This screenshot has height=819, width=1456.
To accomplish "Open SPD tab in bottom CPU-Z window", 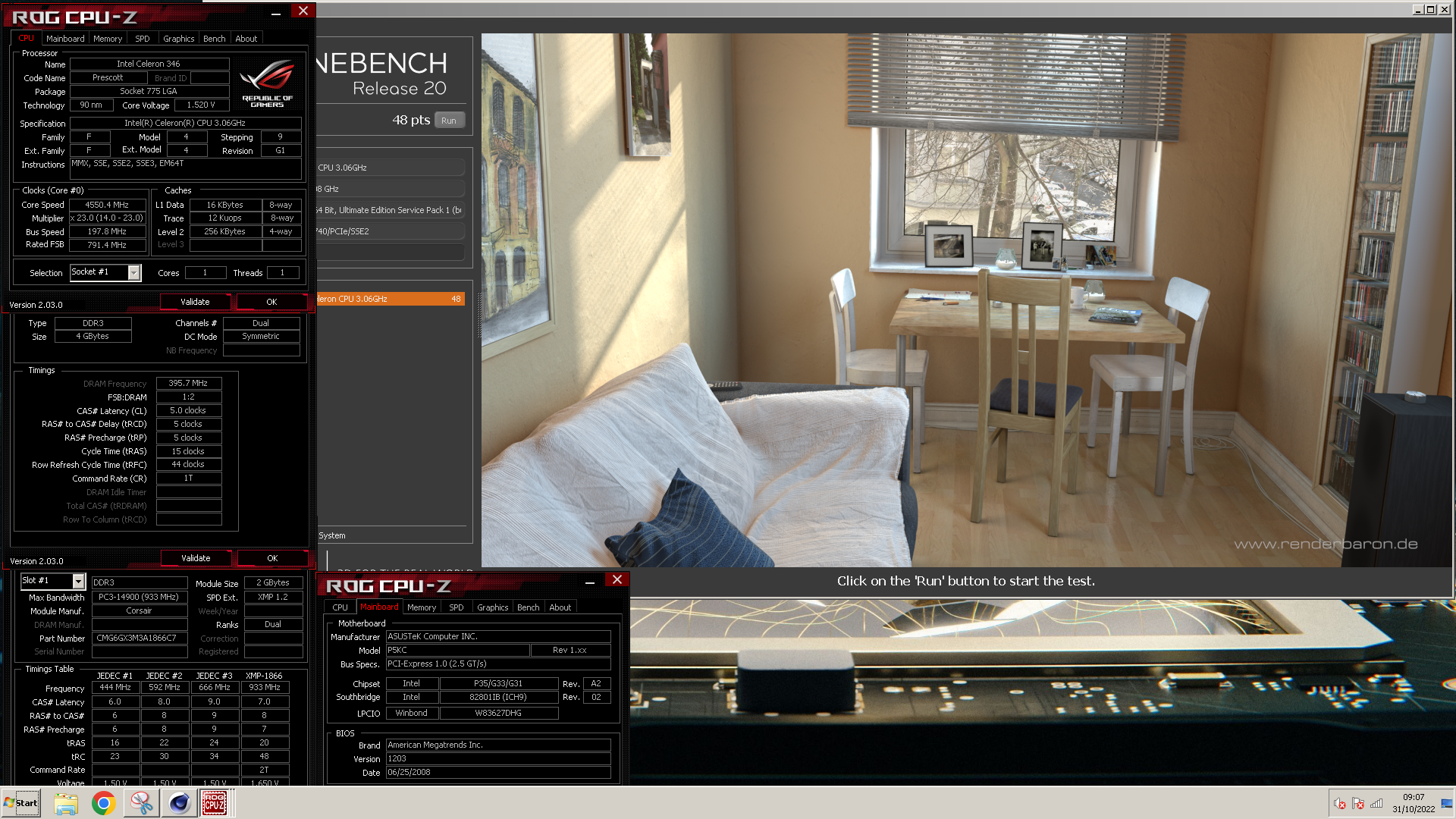I will coord(457,607).
